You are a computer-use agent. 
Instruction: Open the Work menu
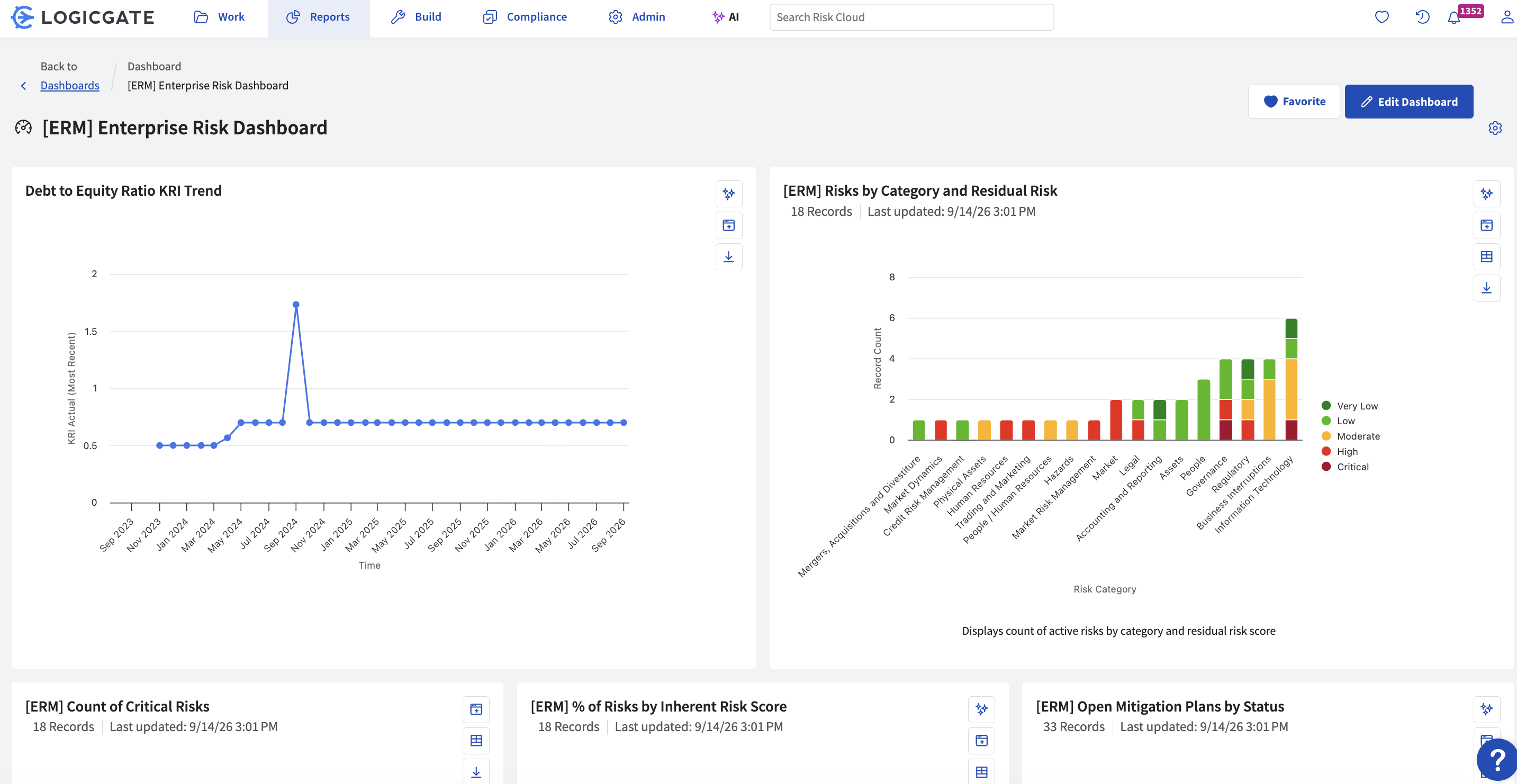point(219,17)
